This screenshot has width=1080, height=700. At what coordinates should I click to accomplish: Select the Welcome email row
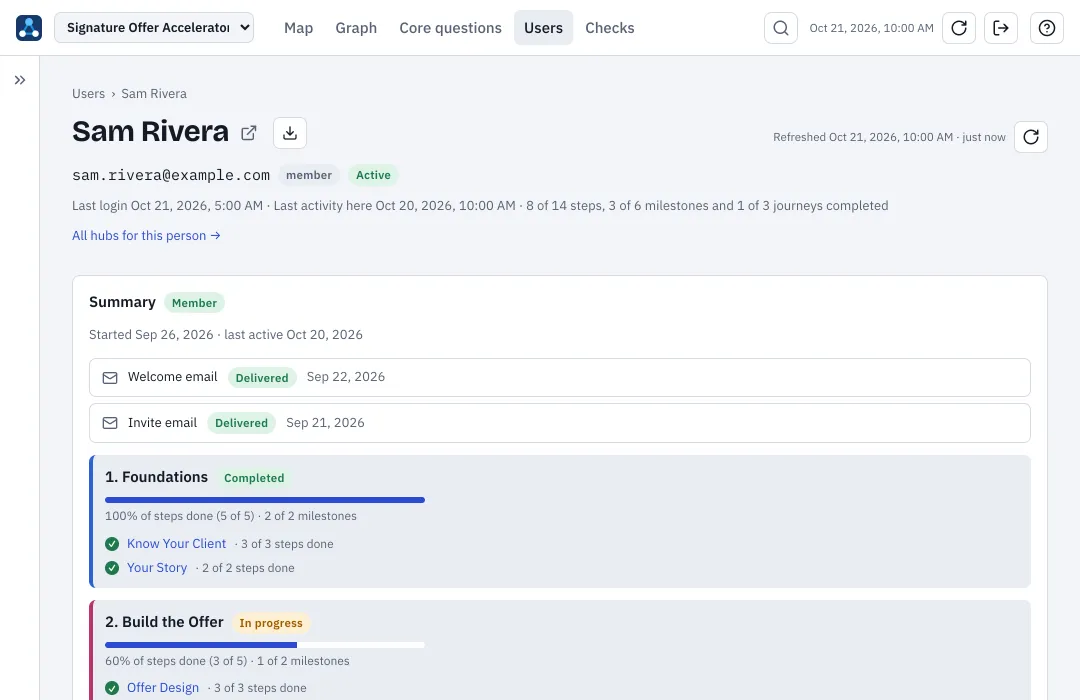(x=559, y=378)
